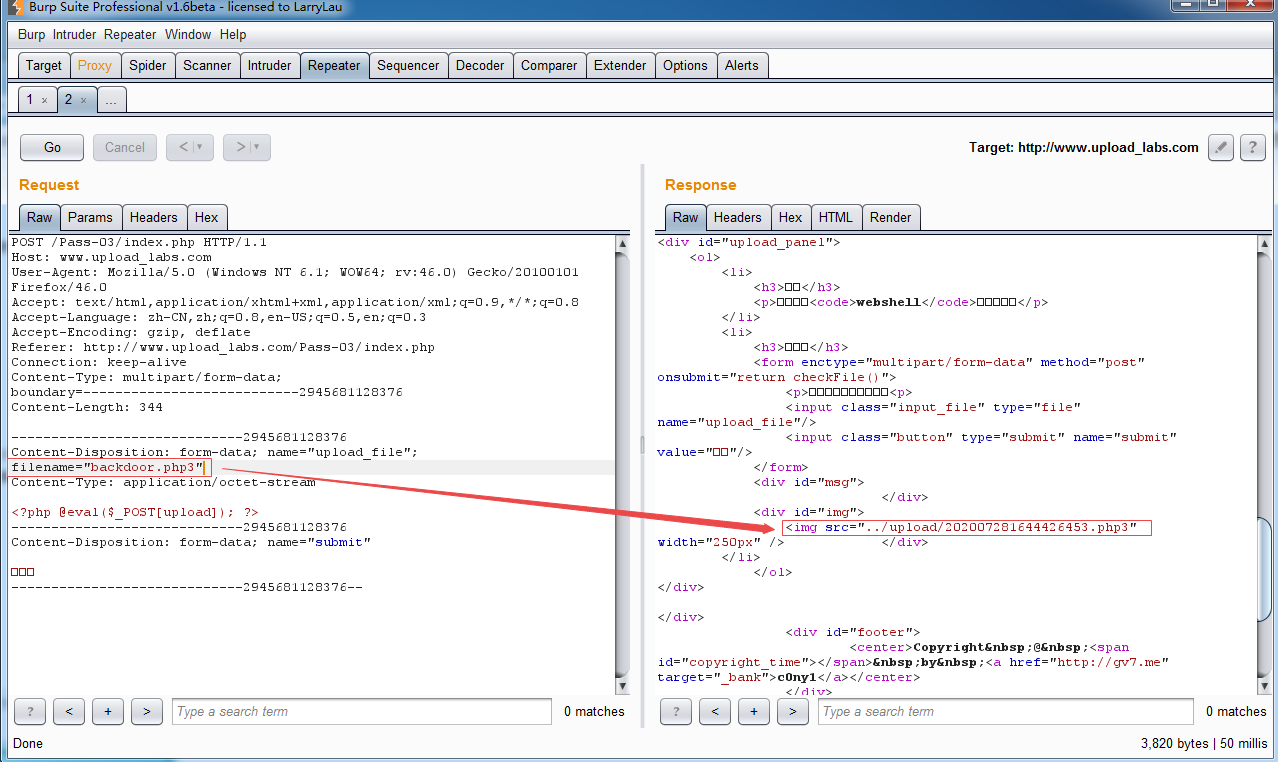The height and width of the screenshot is (762, 1278).
Task: Switch to the Options tab
Action: (x=685, y=65)
